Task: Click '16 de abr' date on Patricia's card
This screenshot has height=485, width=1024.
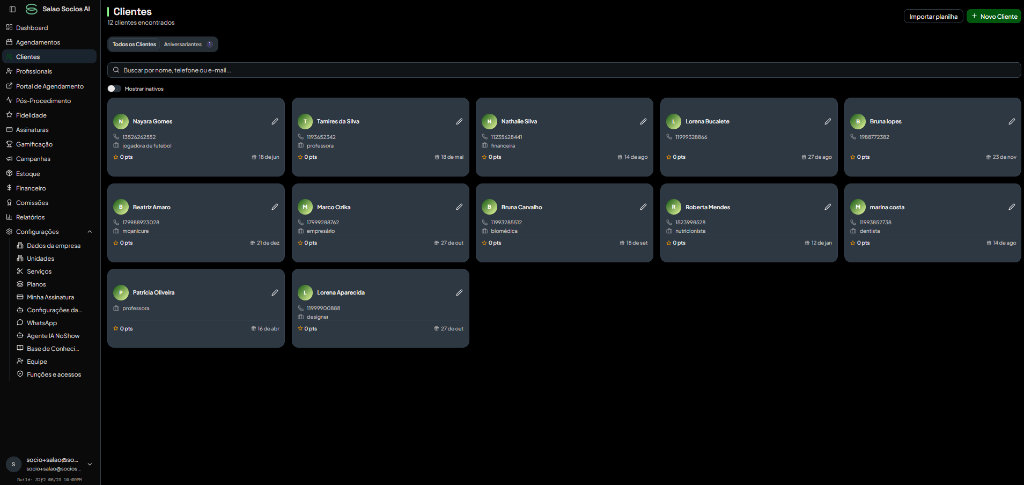Action: 270,328
